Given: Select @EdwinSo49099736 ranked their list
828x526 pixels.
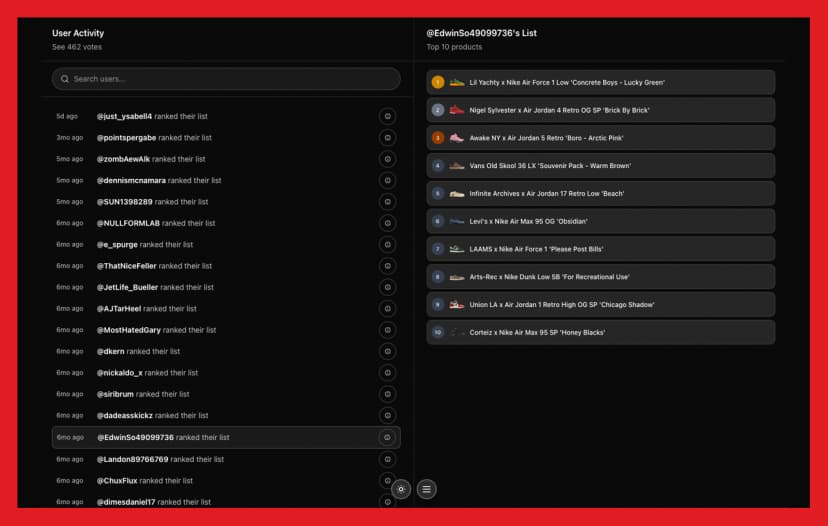Looking at the screenshot, I should pyautogui.click(x=226, y=437).
